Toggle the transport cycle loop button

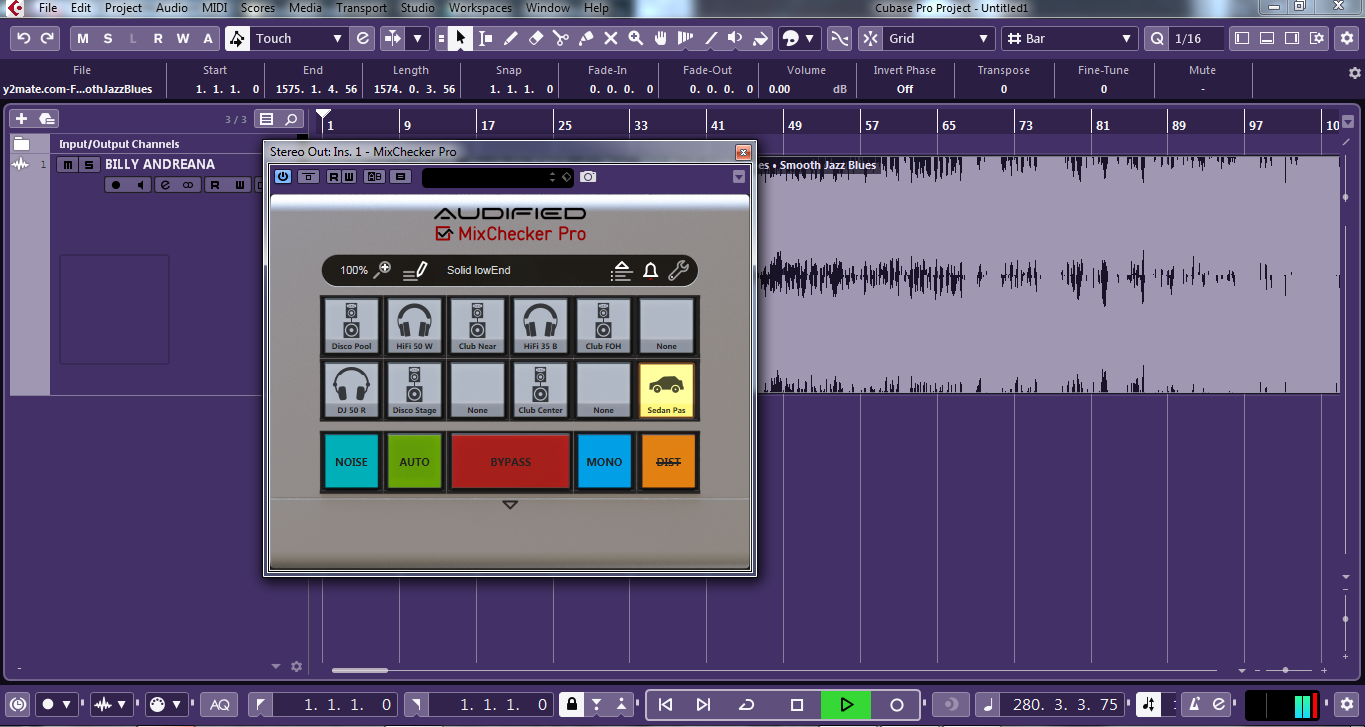746,704
